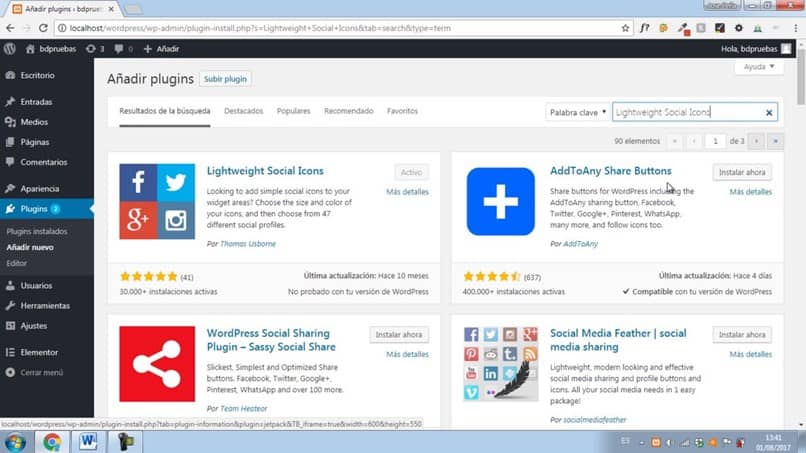Image resolution: width=806 pixels, height=453 pixels.
Task: Install AddToAny Share Buttons now
Action: coord(742,172)
